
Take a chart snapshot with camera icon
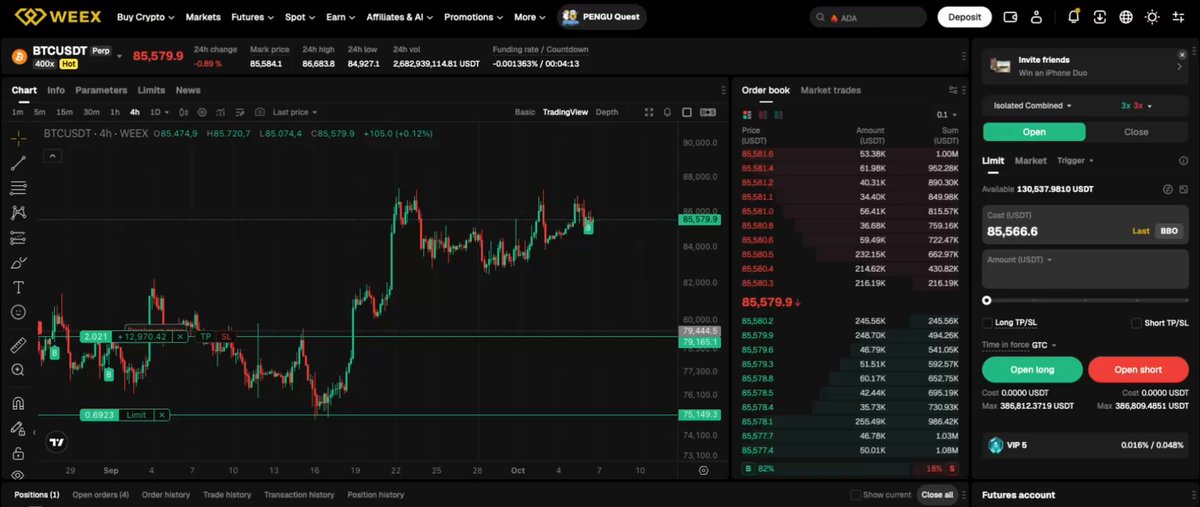coord(260,112)
